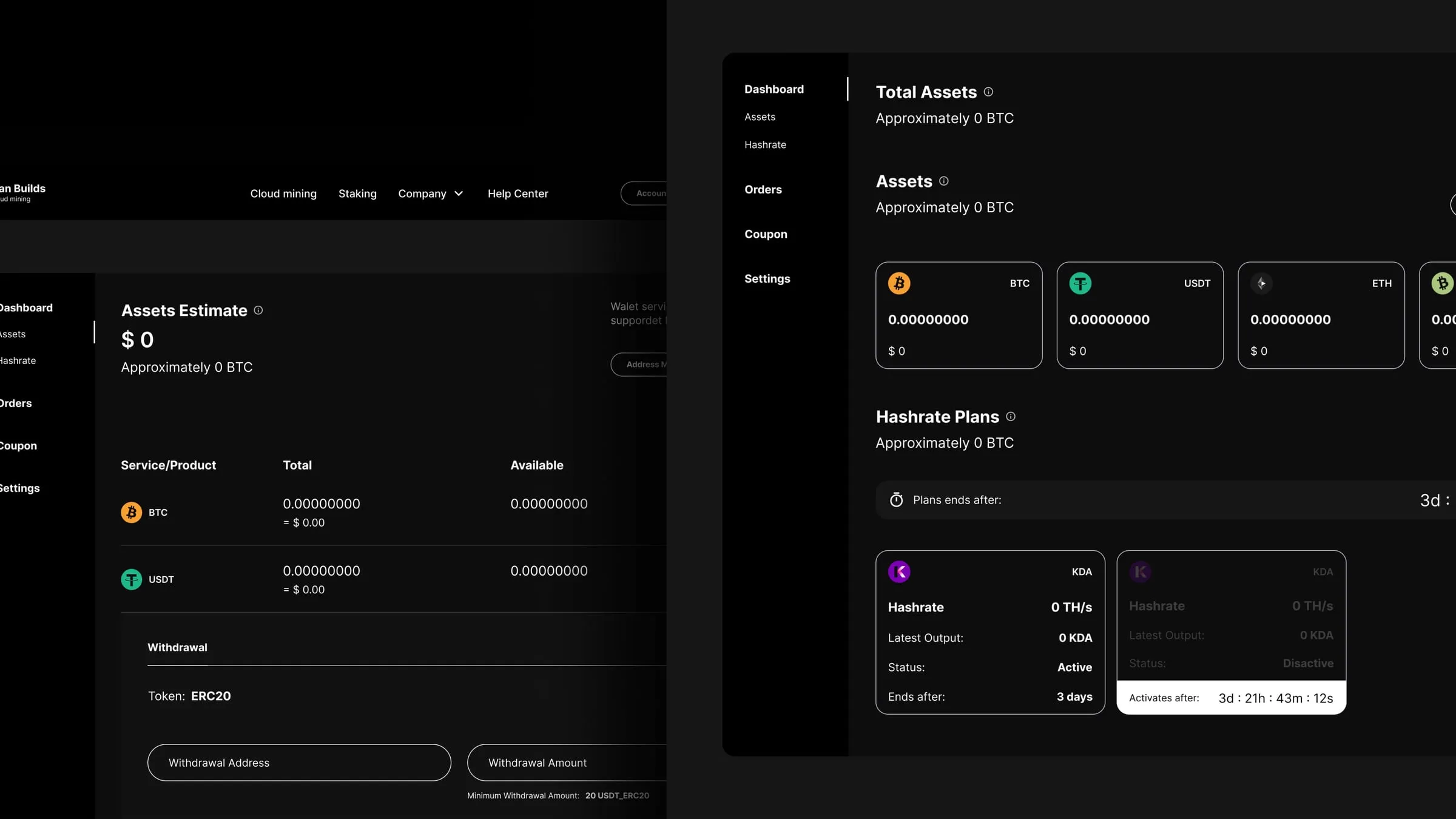Click the info icon beside Assets Estimate
Viewport: 1456px width, 819px height.
coord(258,310)
